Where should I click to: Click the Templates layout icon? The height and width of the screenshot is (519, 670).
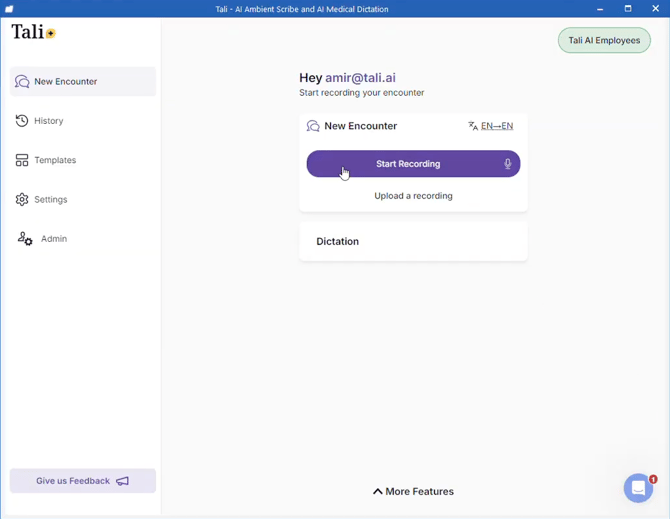pyautogui.click(x=22, y=160)
